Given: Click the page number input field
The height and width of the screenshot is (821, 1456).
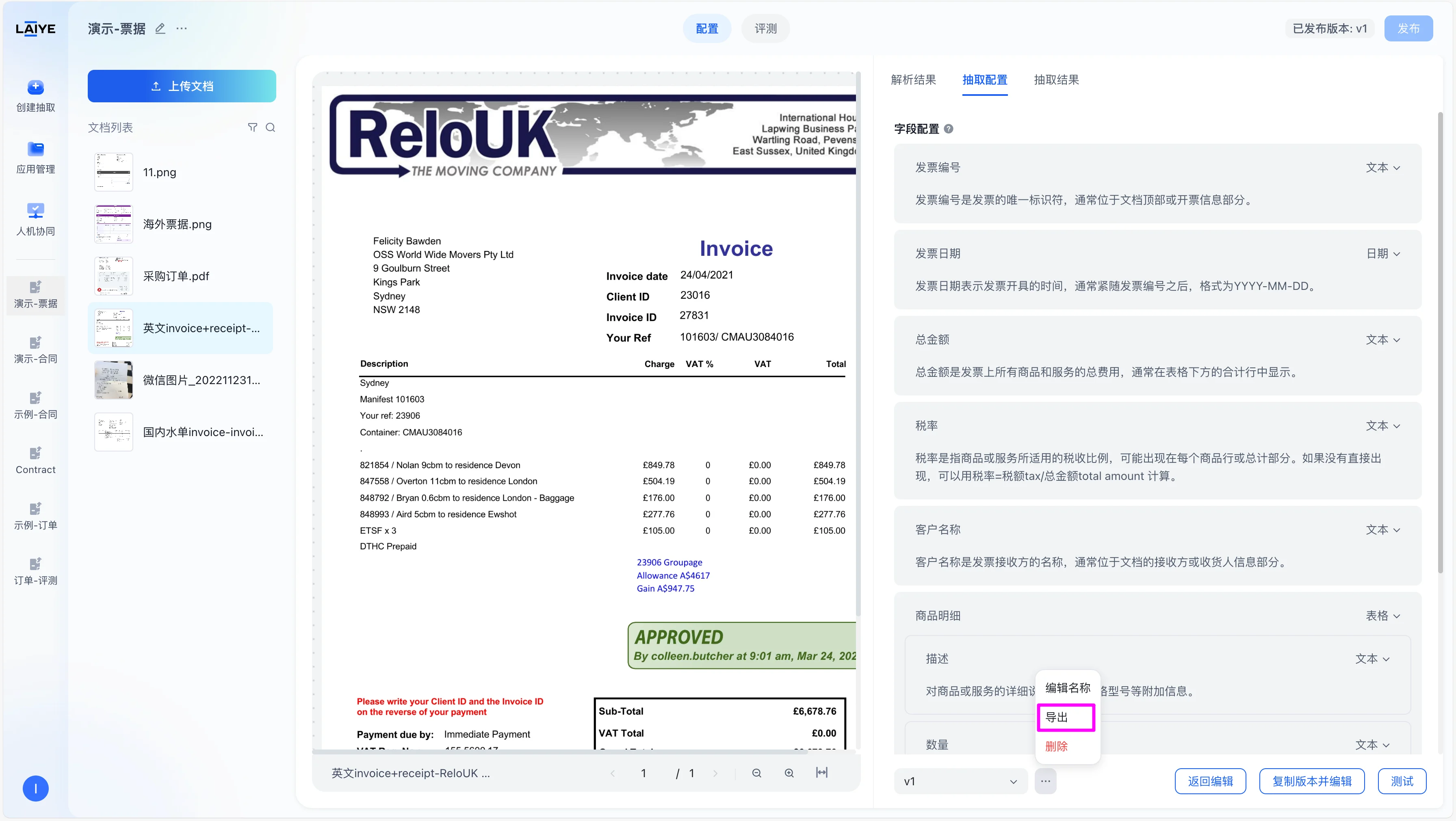Looking at the screenshot, I should [643, 773].
